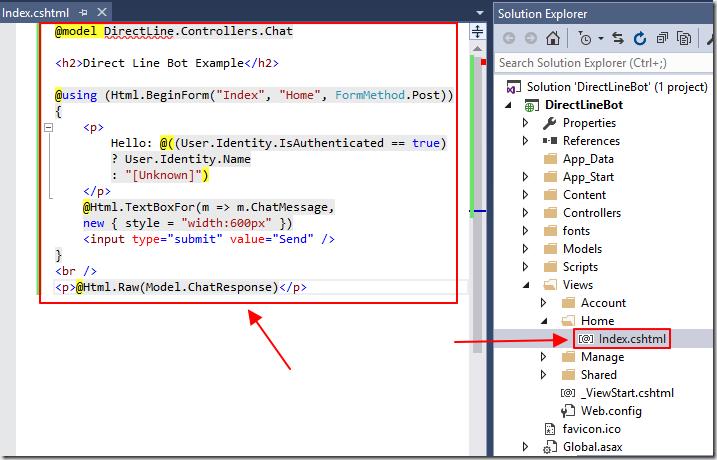717x460 pixels.
Task: Close the Index.cshtml tab
Action: pos(102,12)
